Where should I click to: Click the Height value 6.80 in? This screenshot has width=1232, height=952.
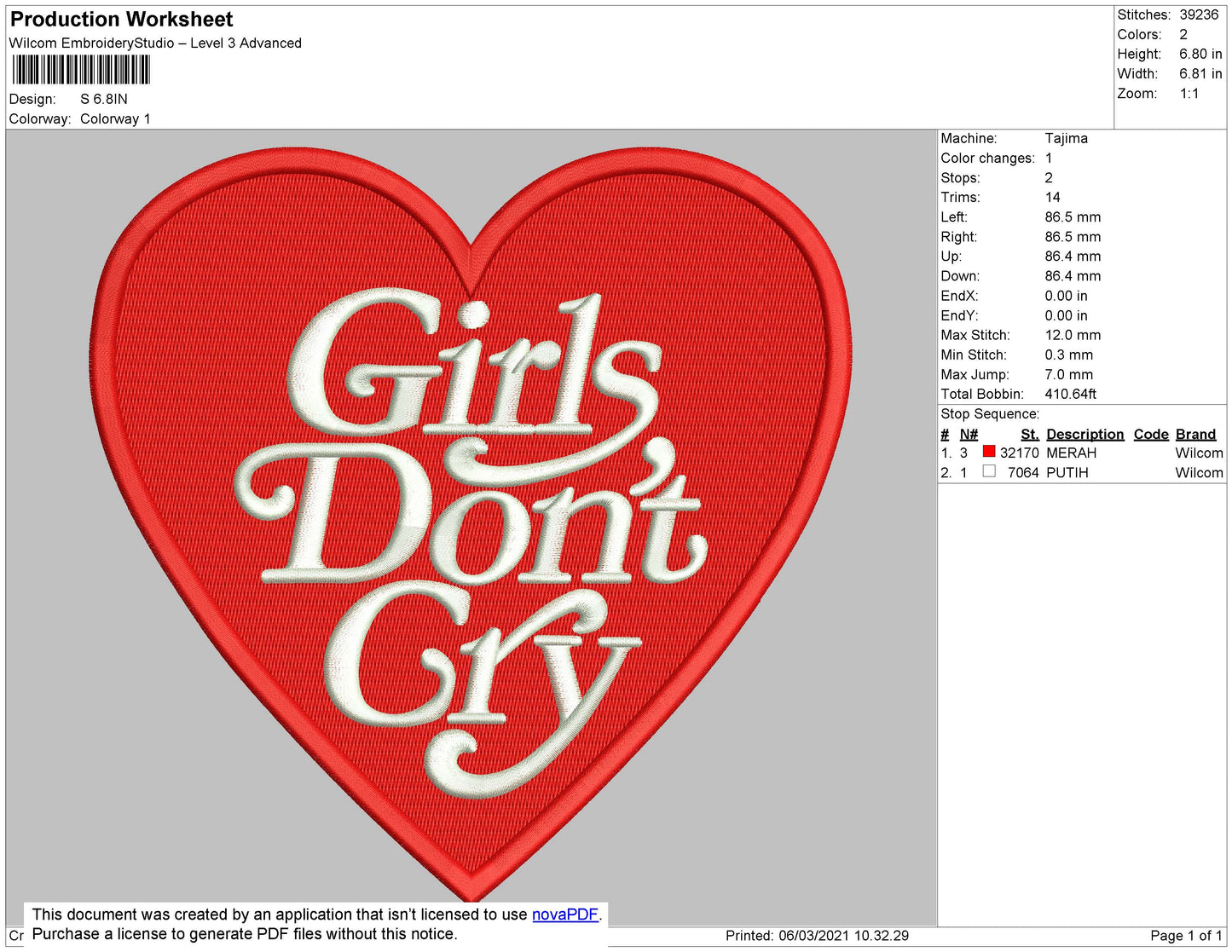click(x=1200, y=54)
